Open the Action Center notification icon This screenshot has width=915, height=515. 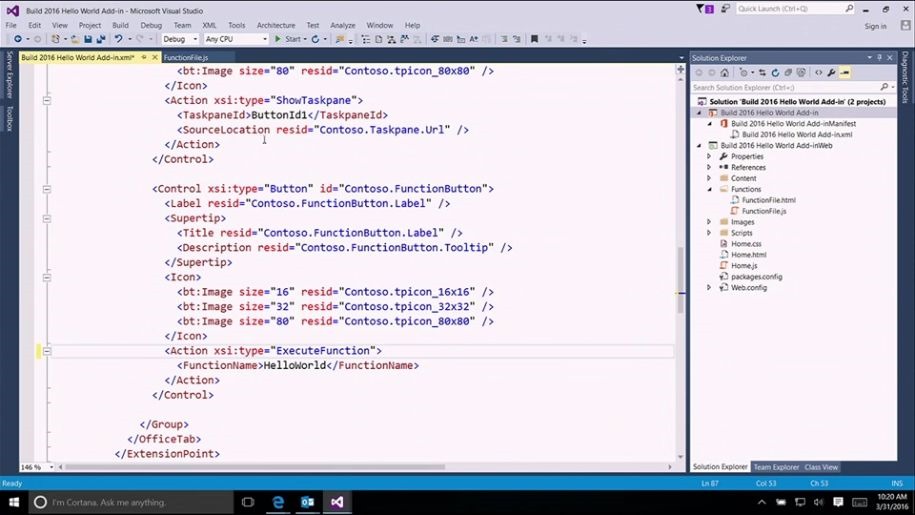point(839,502)
